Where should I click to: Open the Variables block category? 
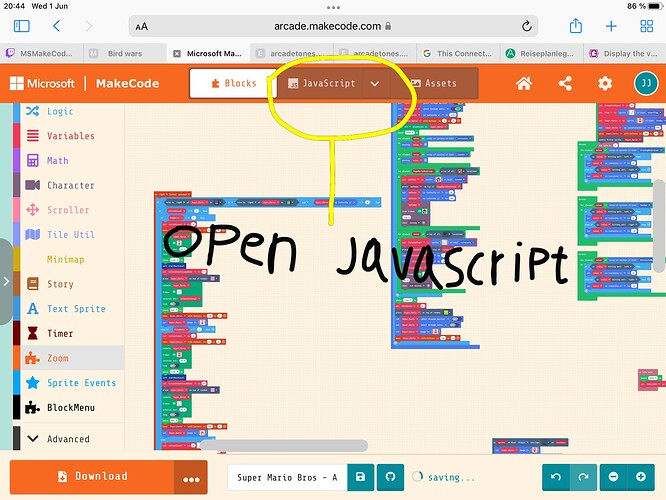click(x=68, y=136)
